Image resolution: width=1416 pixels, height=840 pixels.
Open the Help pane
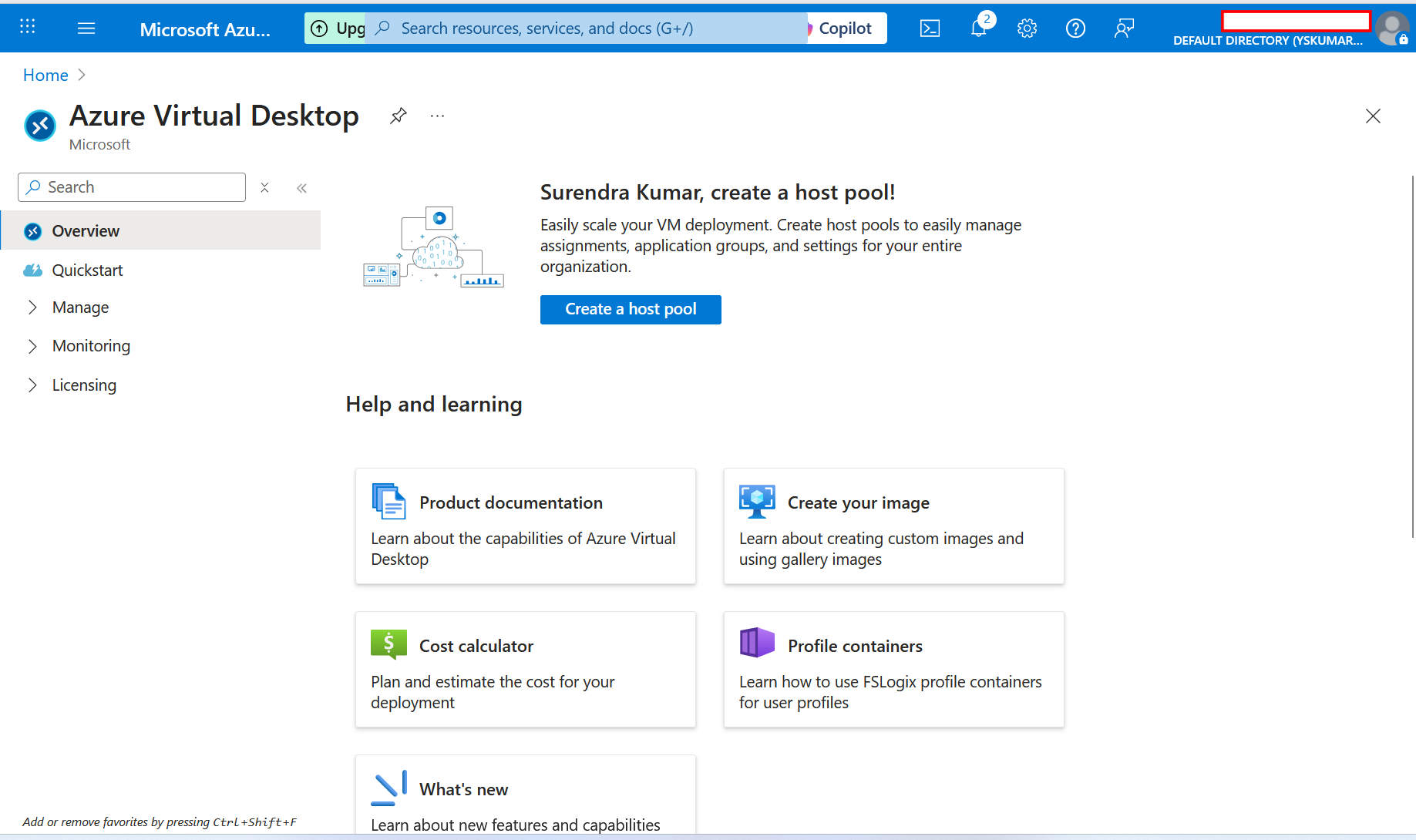tap(1075, 28)
